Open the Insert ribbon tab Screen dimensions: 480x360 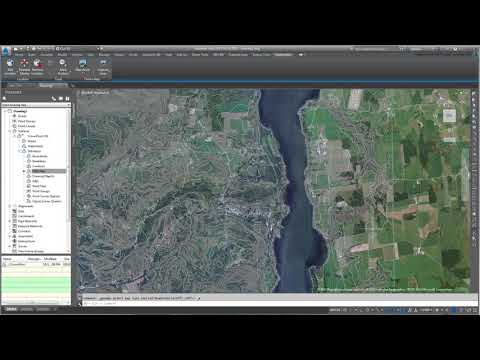tap(32, 55)
